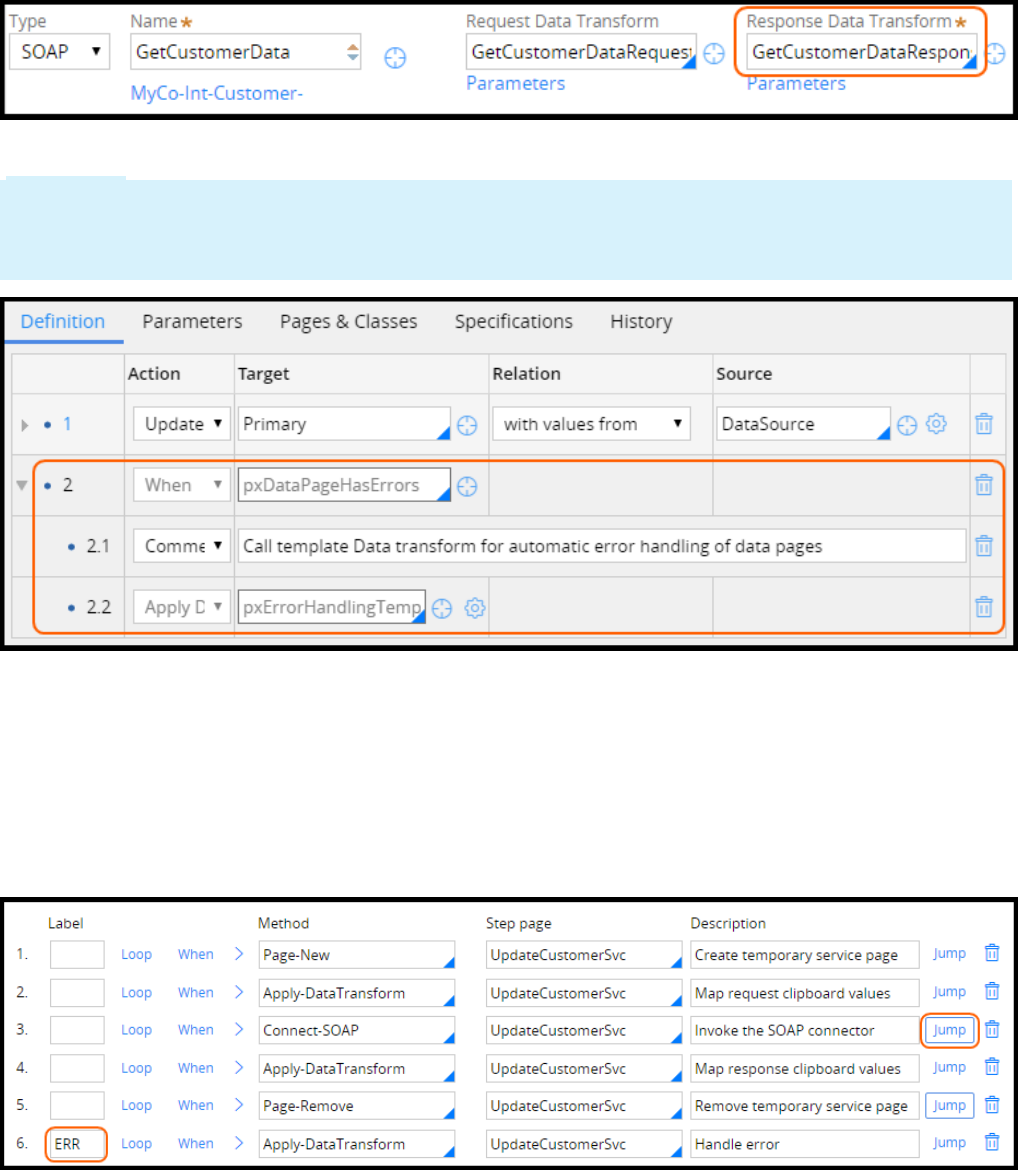
Task: Open the When action dropdown in step 2
Action: pyautogui.click(x=181, y=485)
